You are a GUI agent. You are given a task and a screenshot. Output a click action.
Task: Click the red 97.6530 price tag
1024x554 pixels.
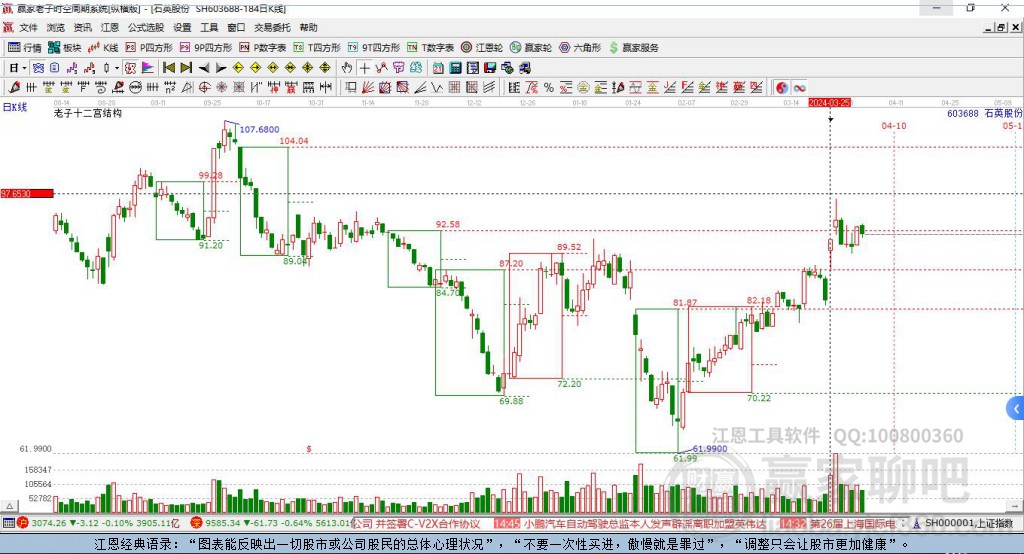27,193
